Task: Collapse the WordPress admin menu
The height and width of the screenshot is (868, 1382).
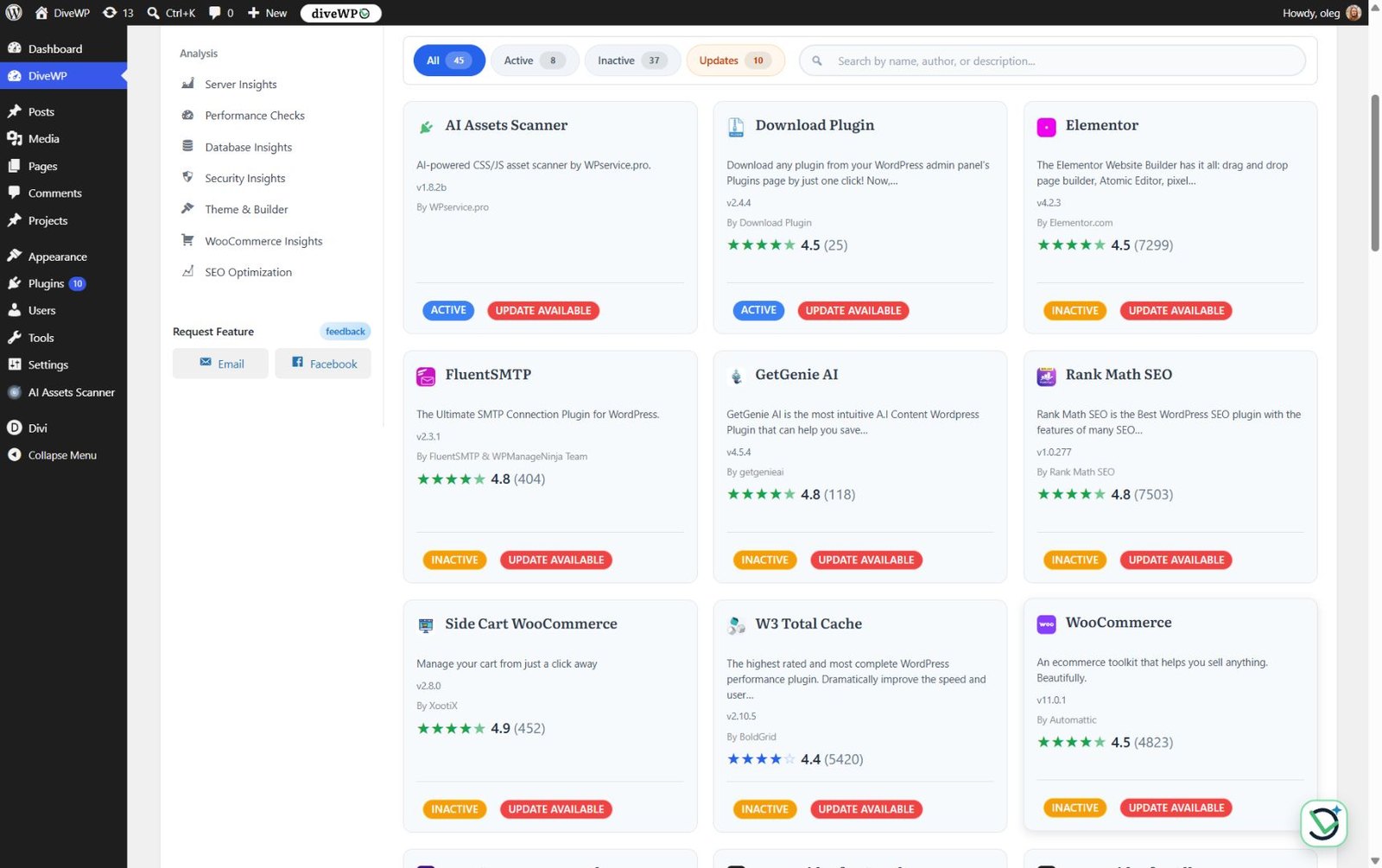Action: [x=63, y=455]
